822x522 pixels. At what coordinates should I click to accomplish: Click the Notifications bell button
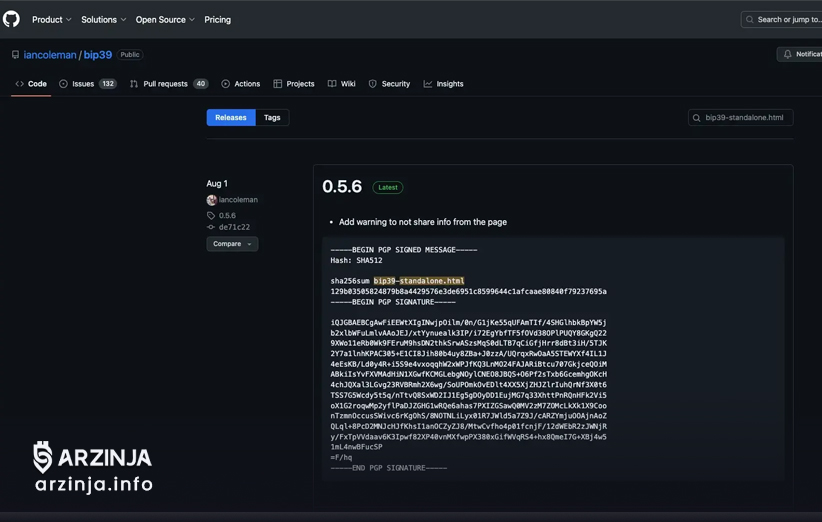point(799,54)
